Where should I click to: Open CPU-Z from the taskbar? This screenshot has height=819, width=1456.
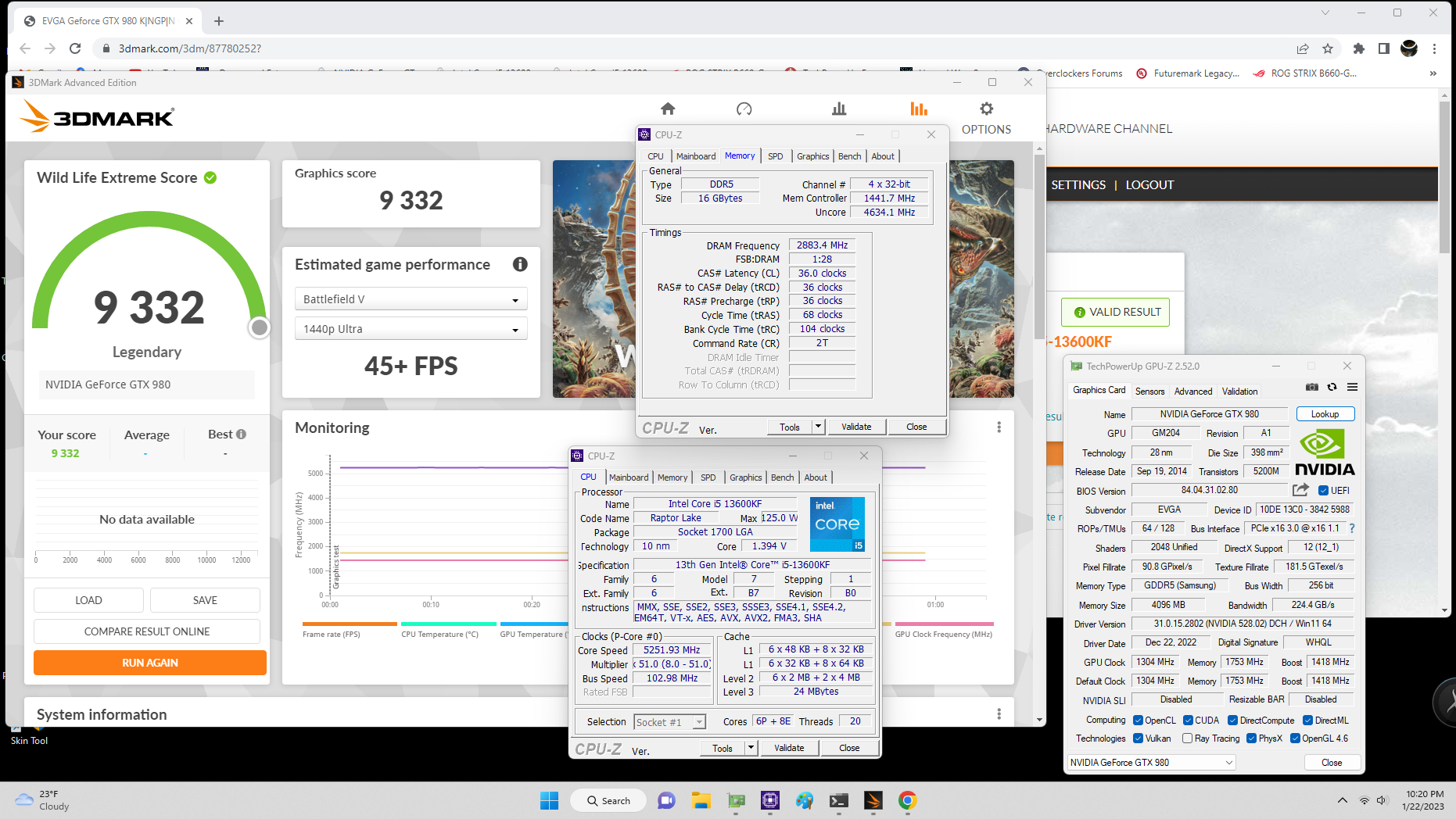(x=770, y=800)
